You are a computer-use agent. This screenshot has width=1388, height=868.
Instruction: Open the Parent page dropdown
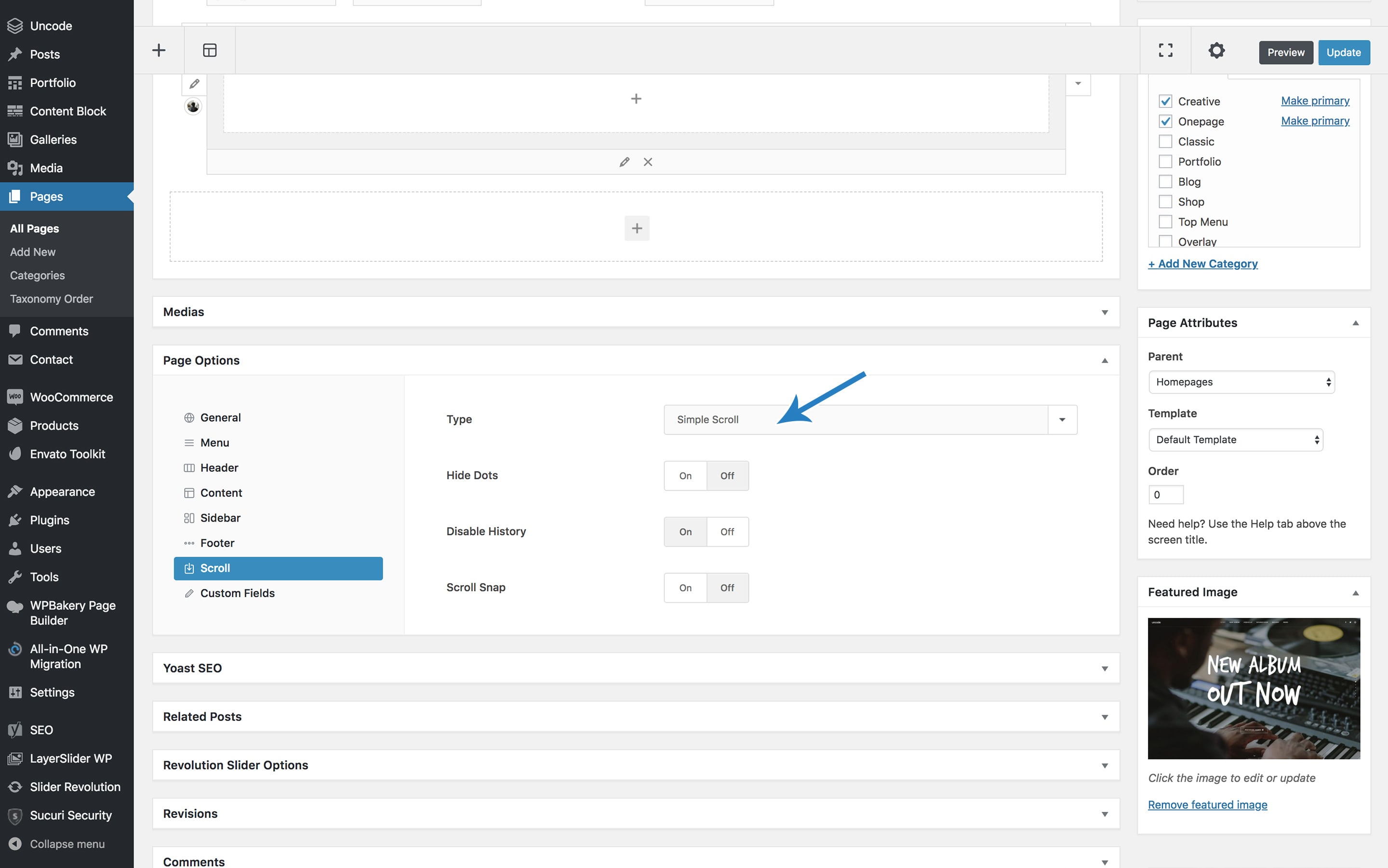coord(1241,382)
